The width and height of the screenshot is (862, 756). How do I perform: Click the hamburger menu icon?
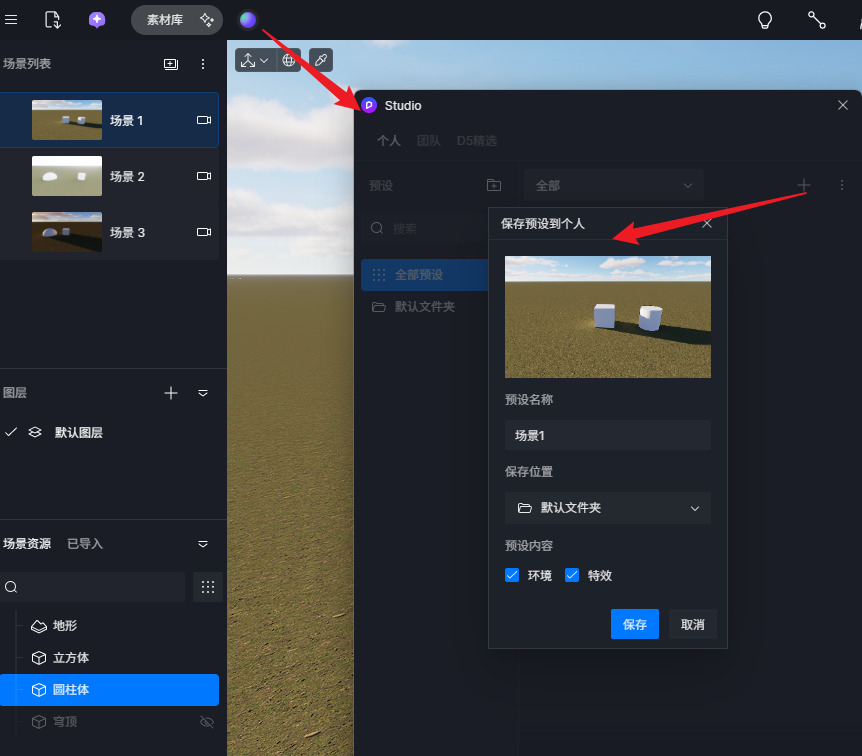pyautogui.click(x=11, y=19)
